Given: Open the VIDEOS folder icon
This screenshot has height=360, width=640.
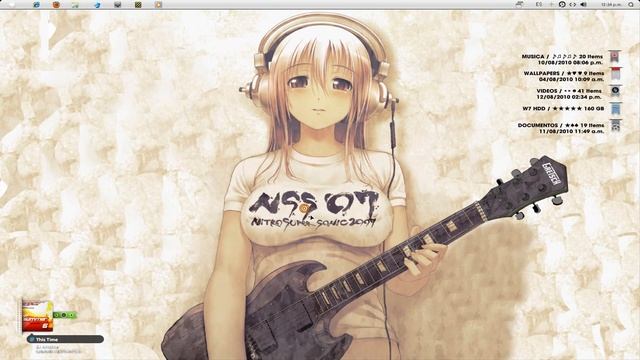Looking at the screenshot, I should pyautogui.click(x=615, y=91).
